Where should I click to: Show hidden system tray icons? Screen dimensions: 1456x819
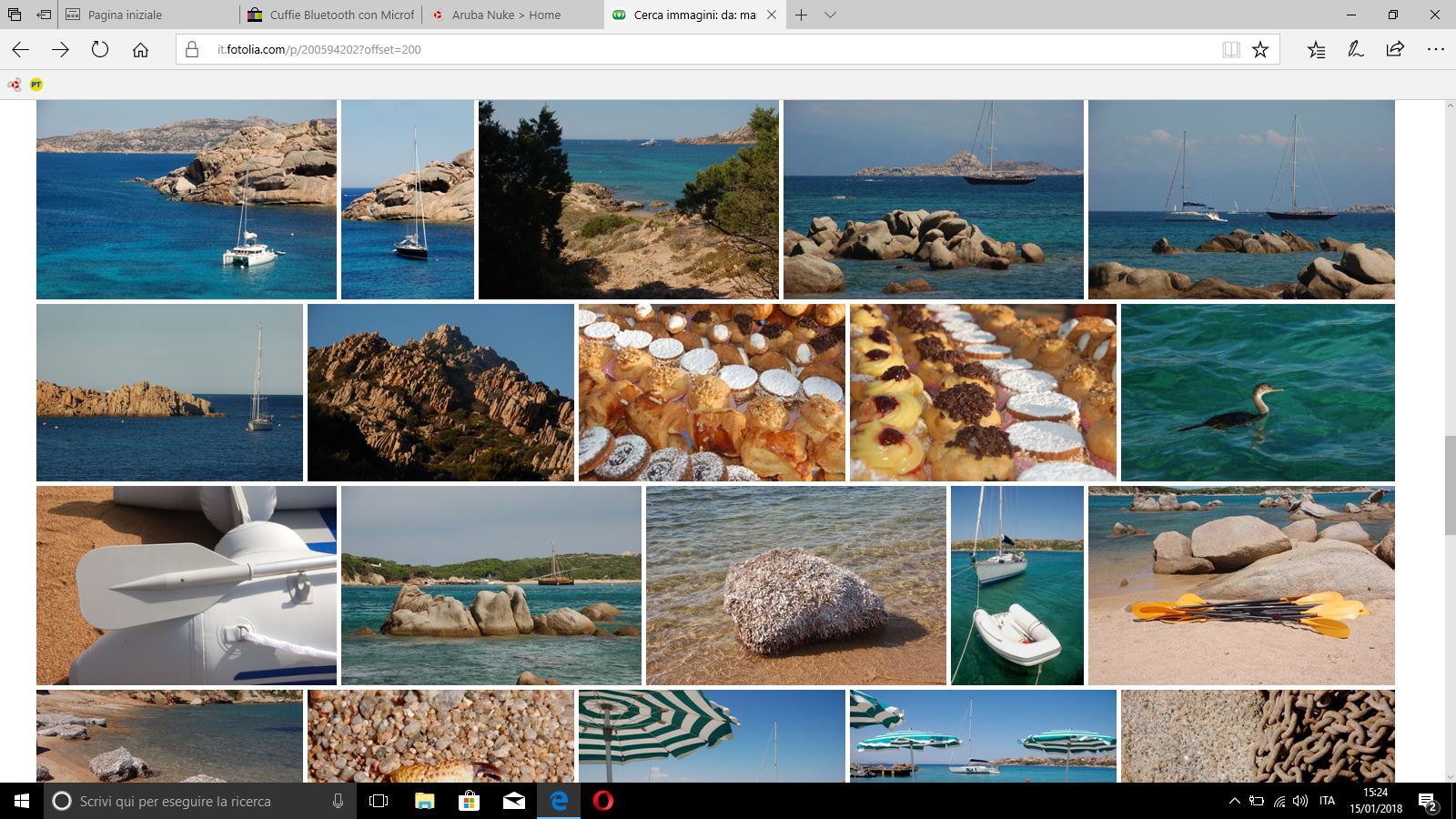[1234, 802]
